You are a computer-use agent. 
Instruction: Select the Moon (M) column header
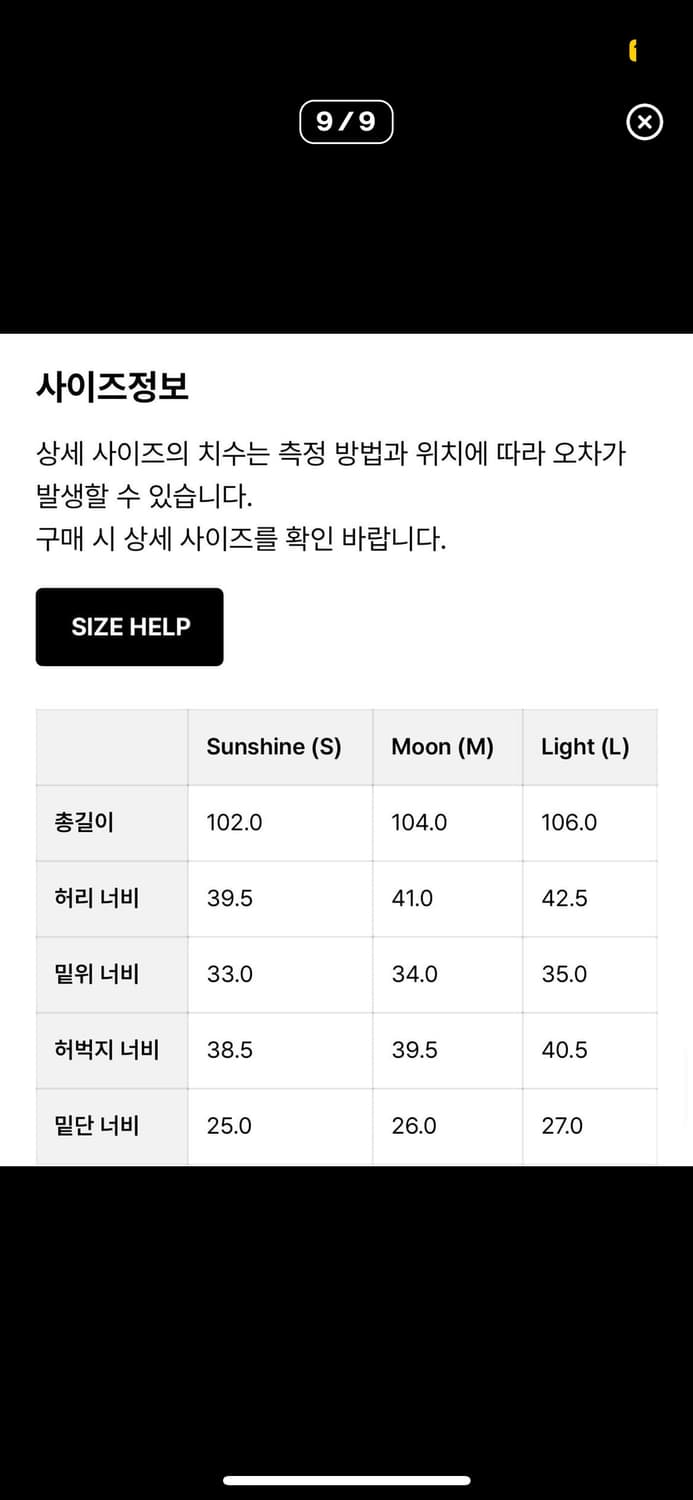pos(442,747)
